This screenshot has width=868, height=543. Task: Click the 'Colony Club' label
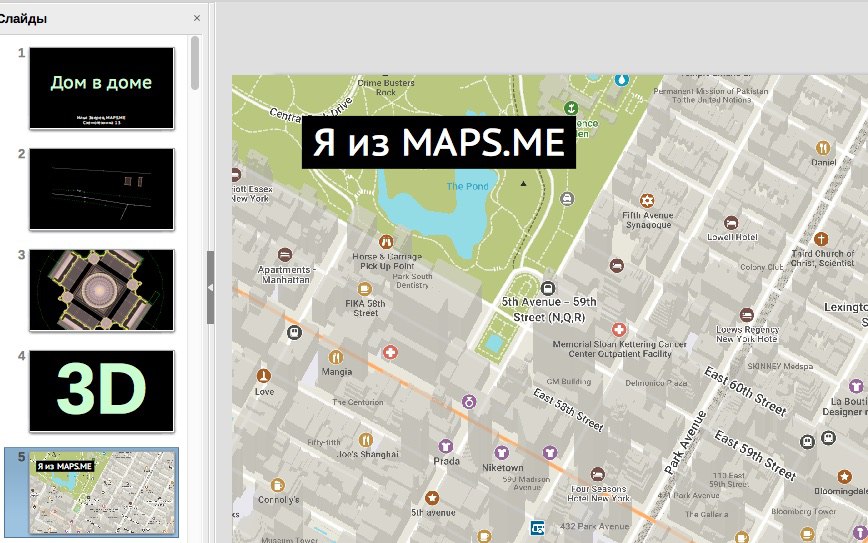pos(762,267)
